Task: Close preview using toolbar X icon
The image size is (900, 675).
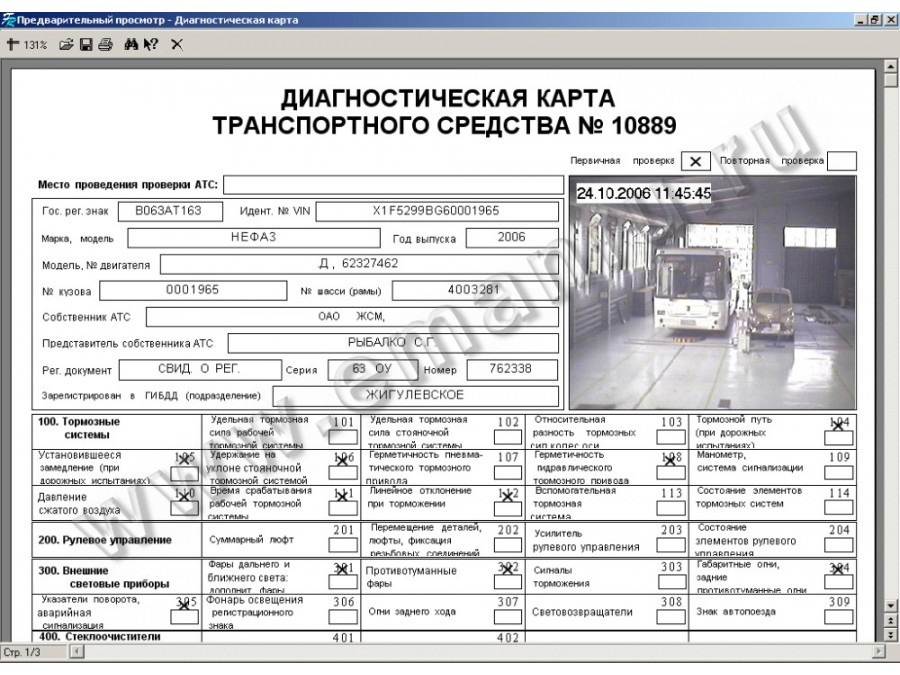Action: tap(176, 44)
